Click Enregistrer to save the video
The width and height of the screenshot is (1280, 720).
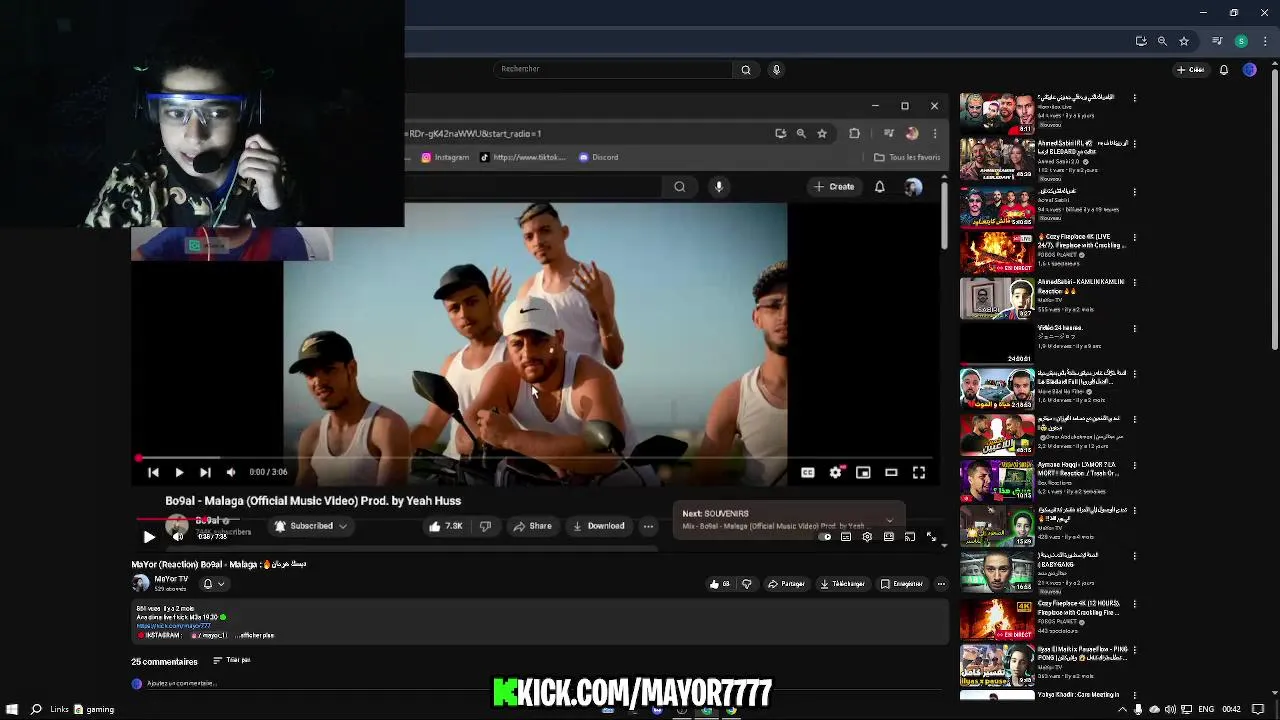pos(902,584)
